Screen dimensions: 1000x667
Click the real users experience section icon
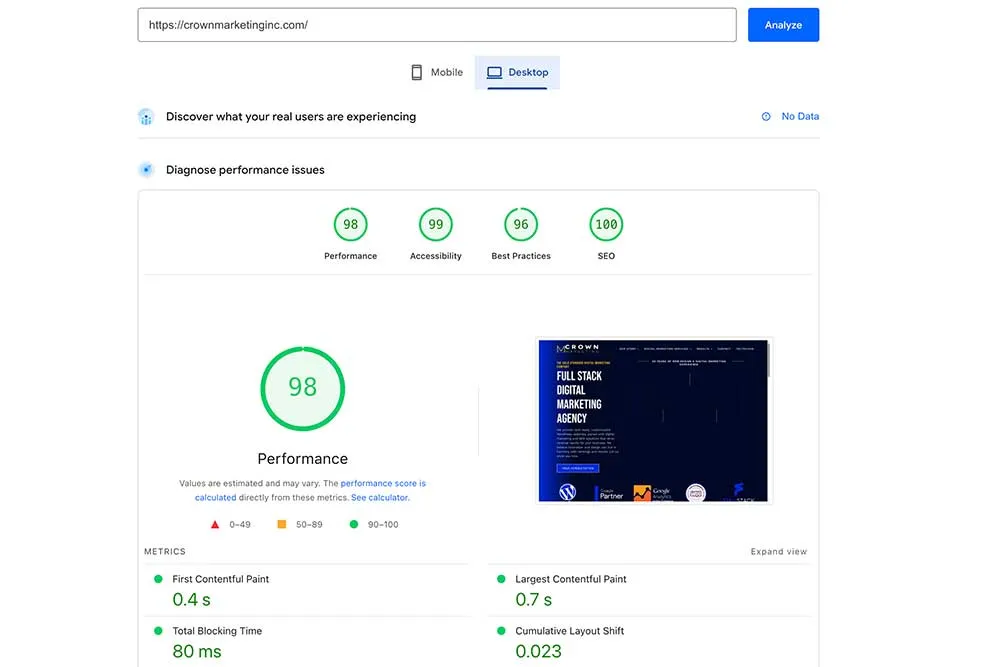tap(146, 116)
